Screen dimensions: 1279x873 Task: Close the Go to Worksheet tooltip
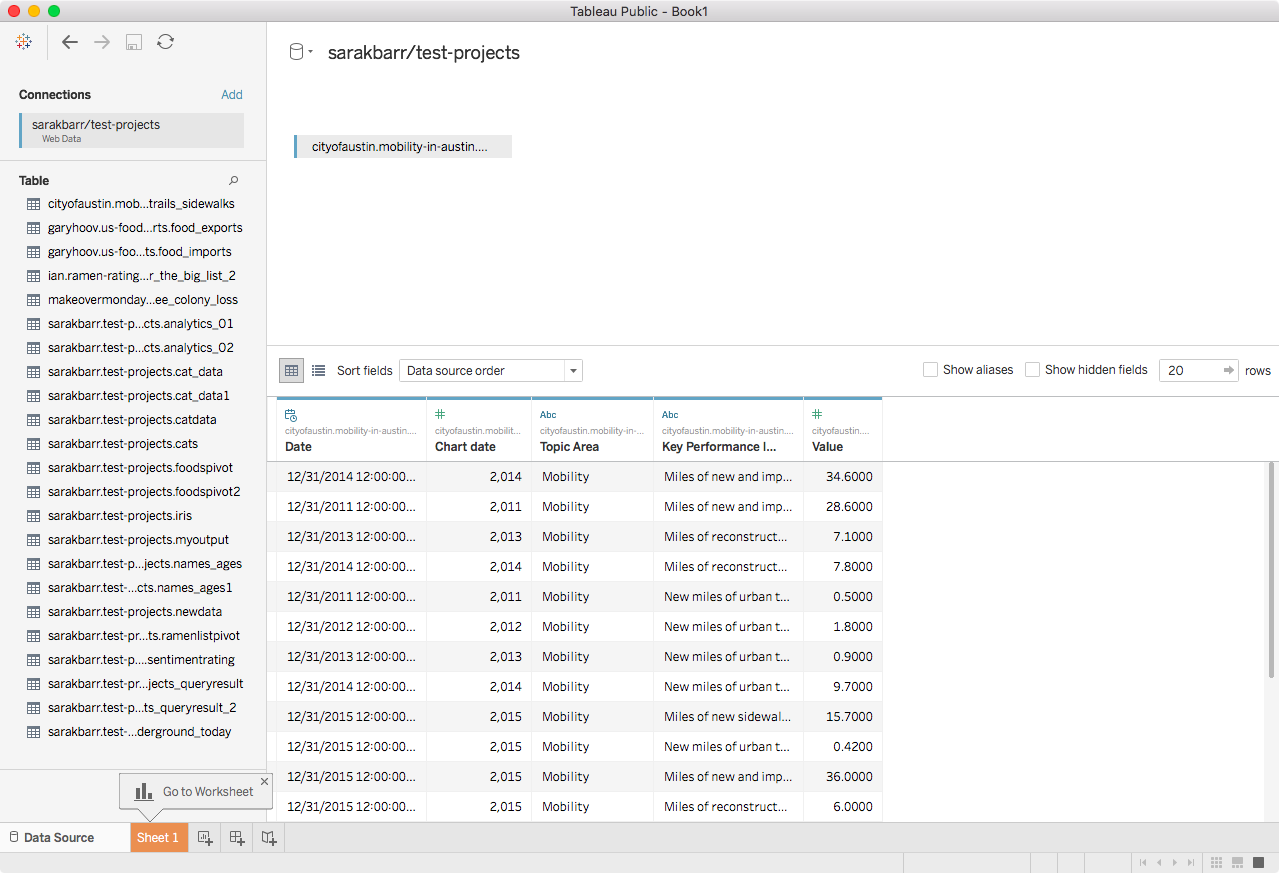tap(264, 781)
